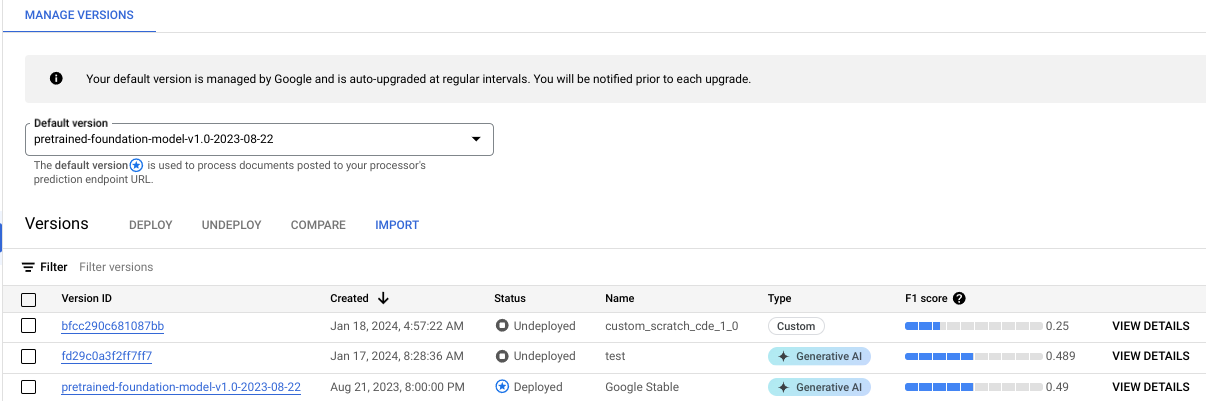Click the info icon in the notification banner
The width and height of the screenshot is (1206, 401).
click(x=57, y=78)
